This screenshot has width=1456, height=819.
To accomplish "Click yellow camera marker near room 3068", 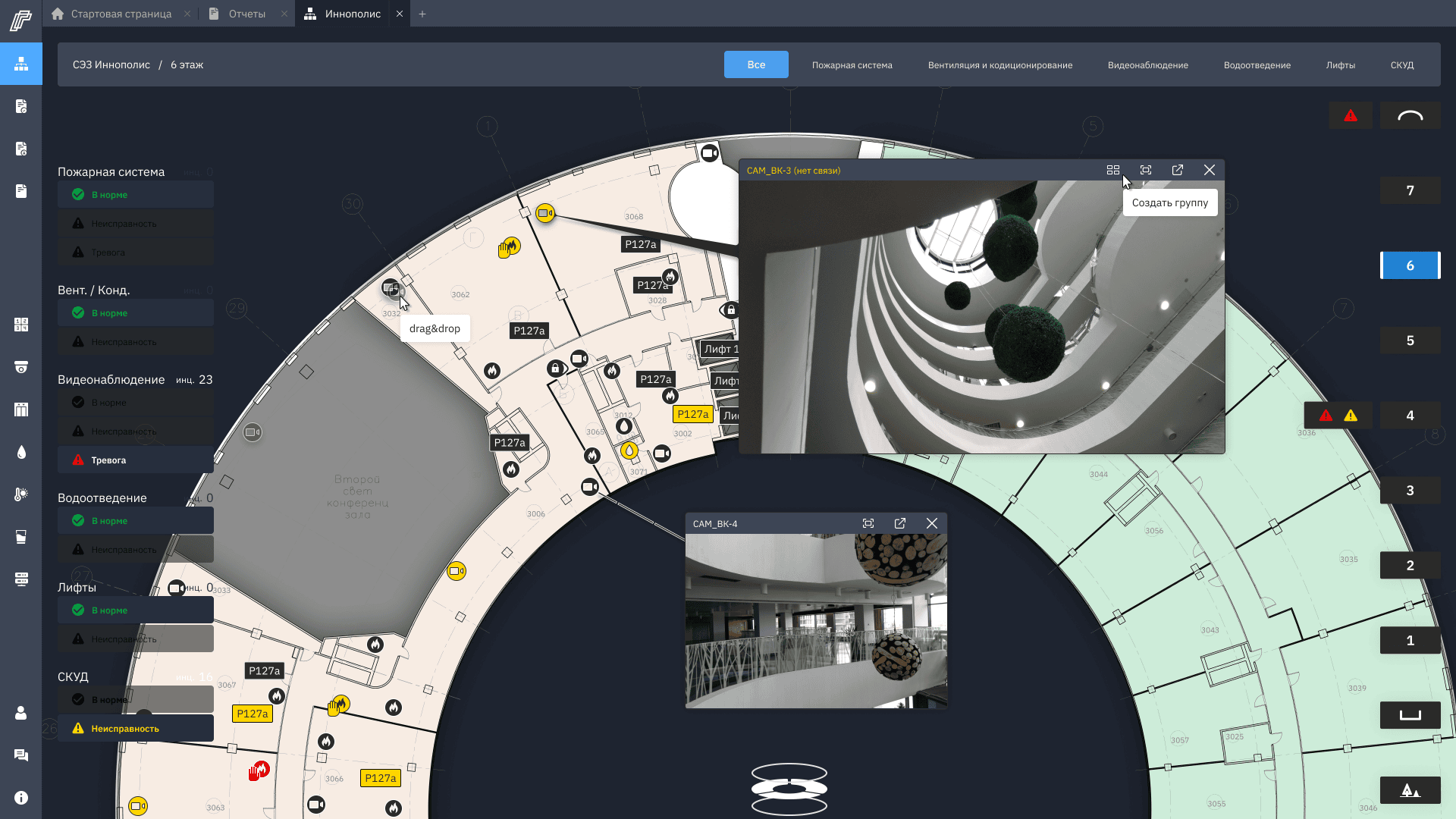I will pyautogui.click(x=545, y=213).
